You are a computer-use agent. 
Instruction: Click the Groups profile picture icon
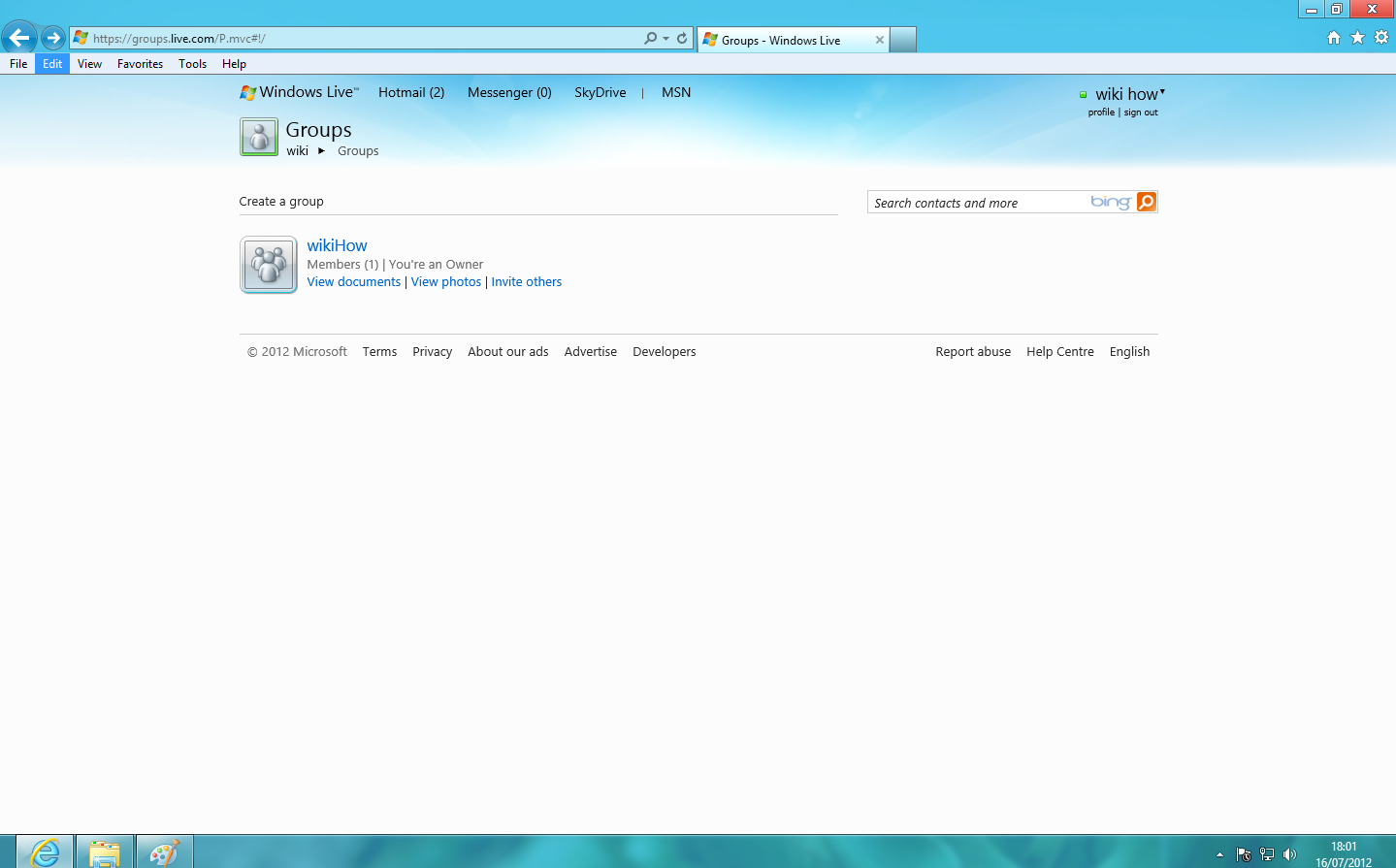[259, 137]
